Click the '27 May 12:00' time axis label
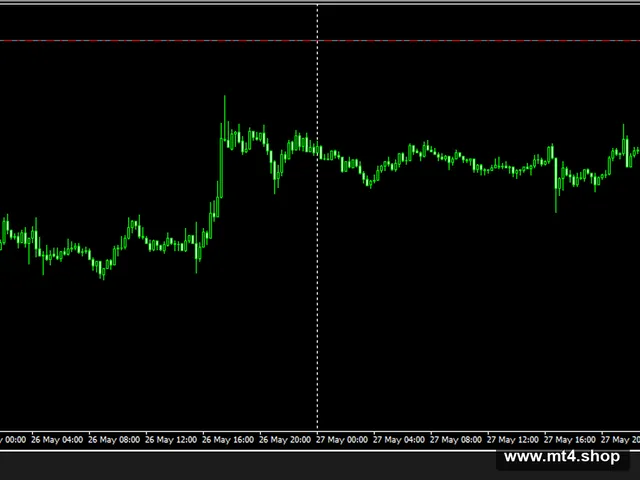This screenshot has width=640, height=480. (x=513, y=440)
